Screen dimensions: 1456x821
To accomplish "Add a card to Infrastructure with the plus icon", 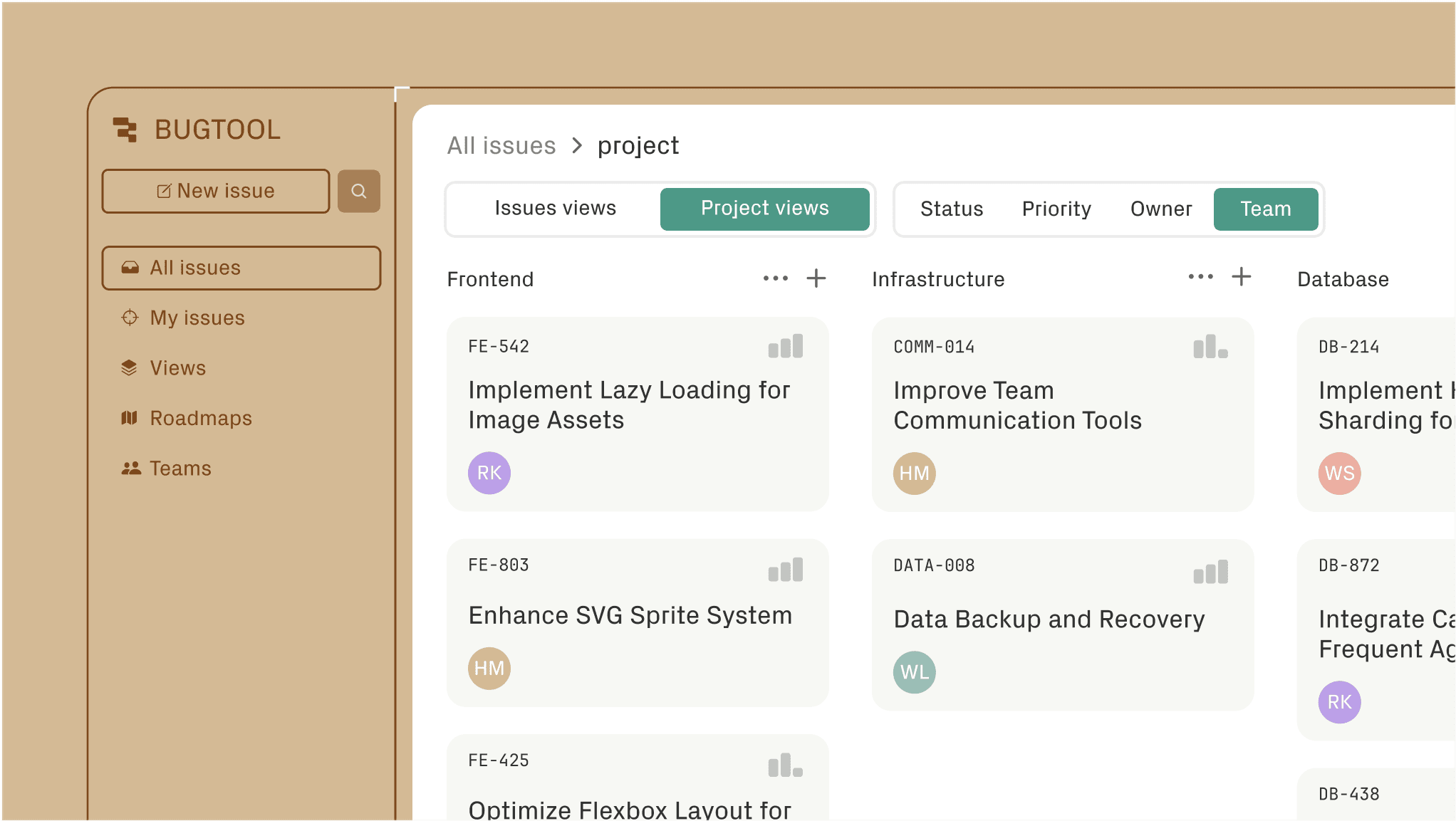I will tap(1242, 276).
